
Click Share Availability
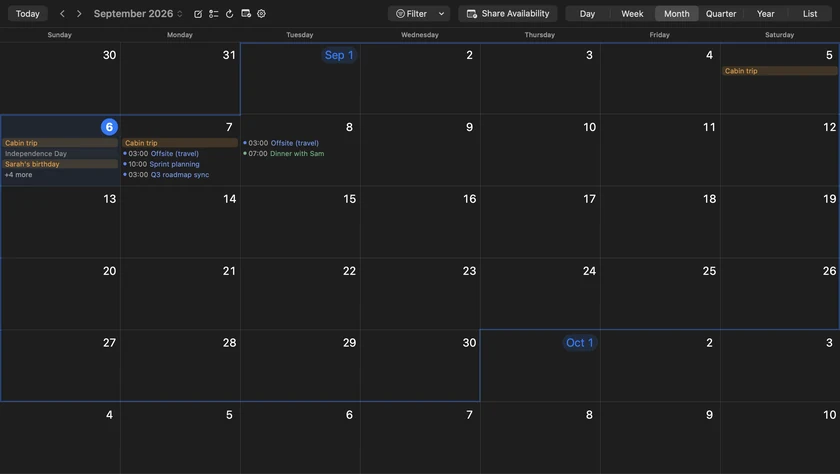click(x=508, y=13)
